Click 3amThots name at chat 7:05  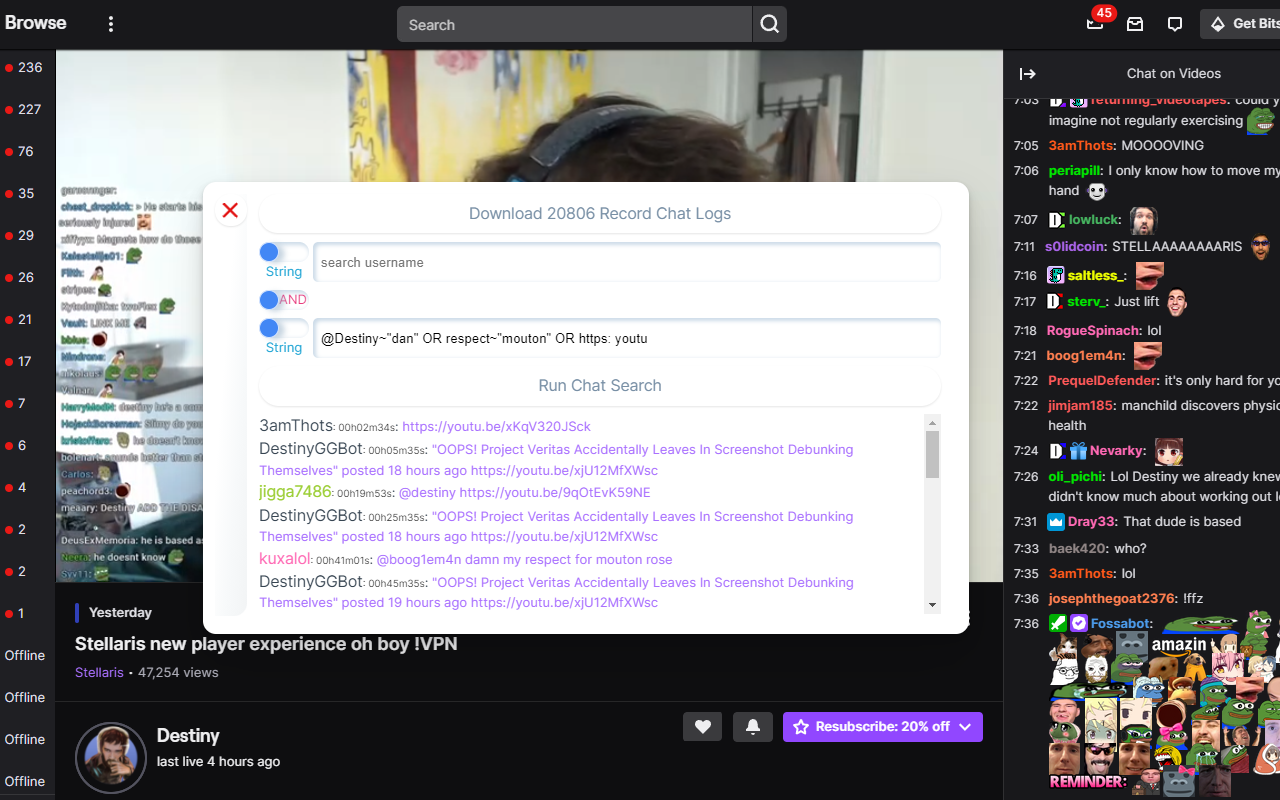1081,146
